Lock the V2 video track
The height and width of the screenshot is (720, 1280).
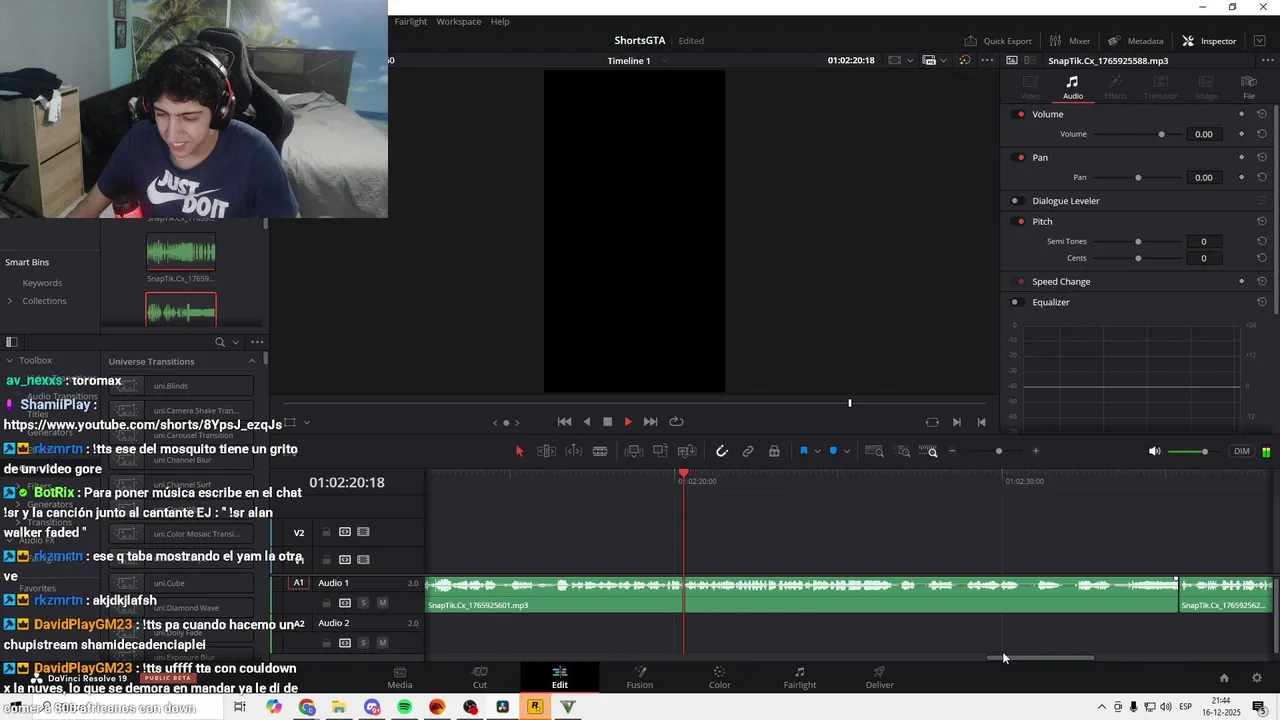326,532
